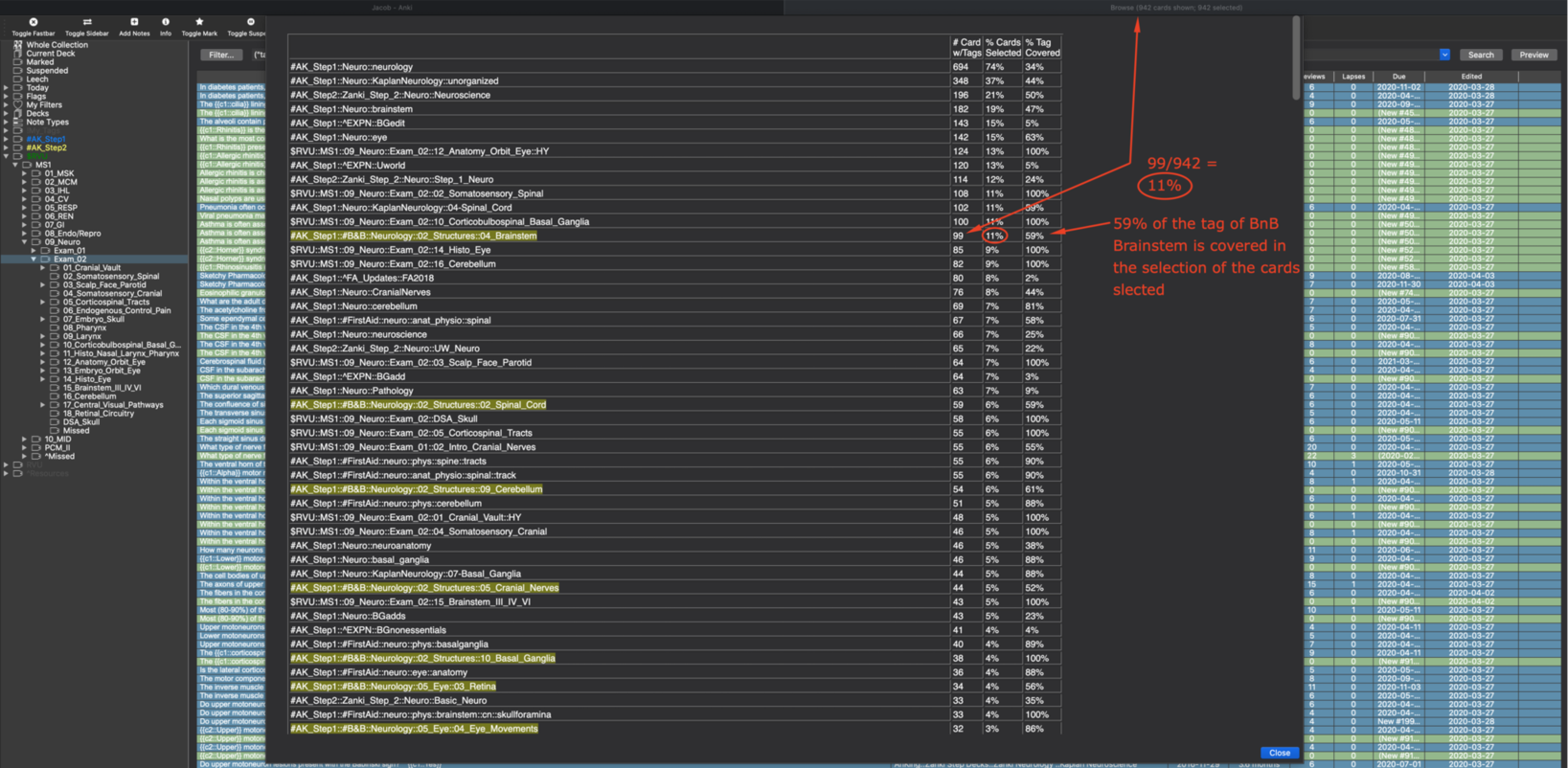Select the Current Deck icon in sidebar
The height and width of the screenshot is (768, 1568).
[17, 54]
